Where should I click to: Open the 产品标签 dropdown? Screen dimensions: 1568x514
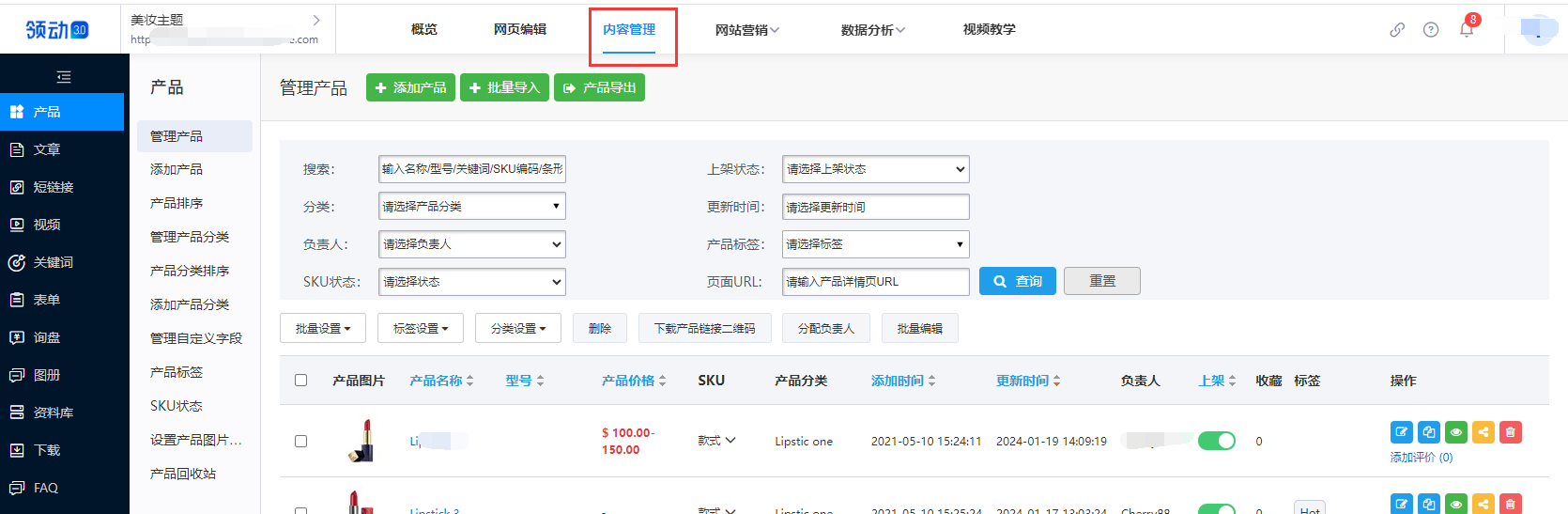[x=876, y=244]
